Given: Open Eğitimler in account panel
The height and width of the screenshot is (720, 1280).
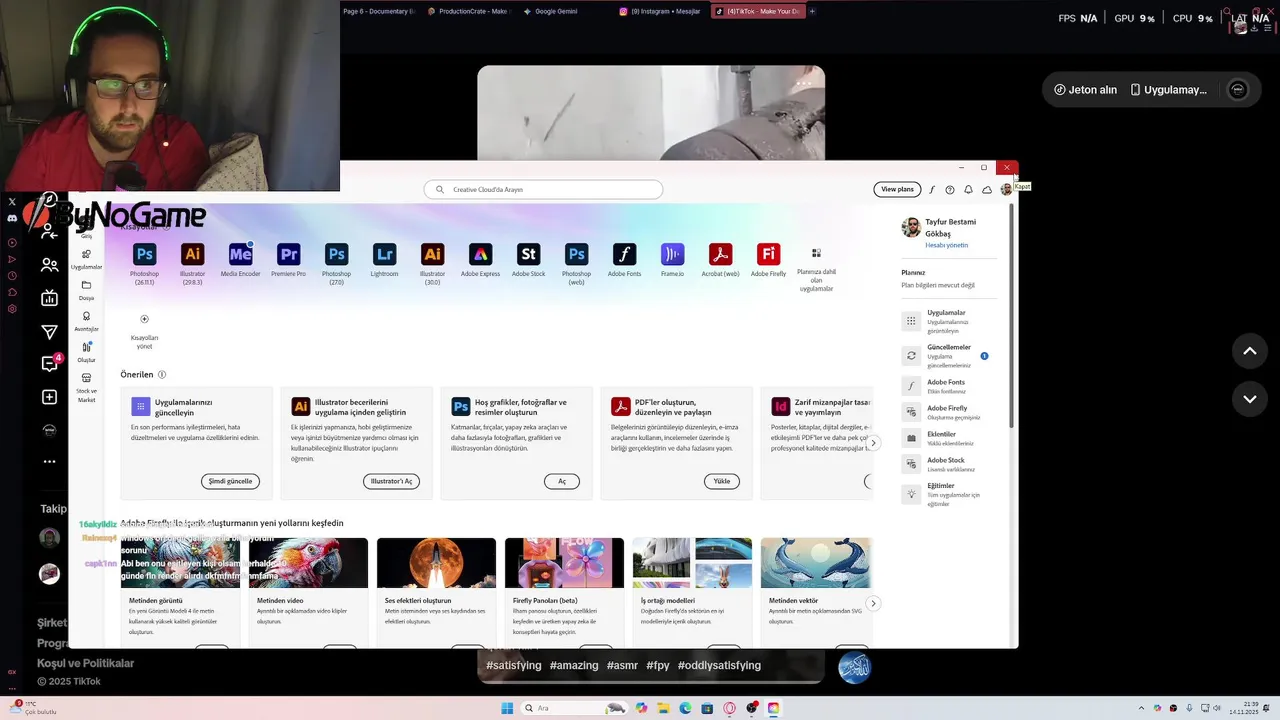Looking at the screenshot, I should coord(949,494).
